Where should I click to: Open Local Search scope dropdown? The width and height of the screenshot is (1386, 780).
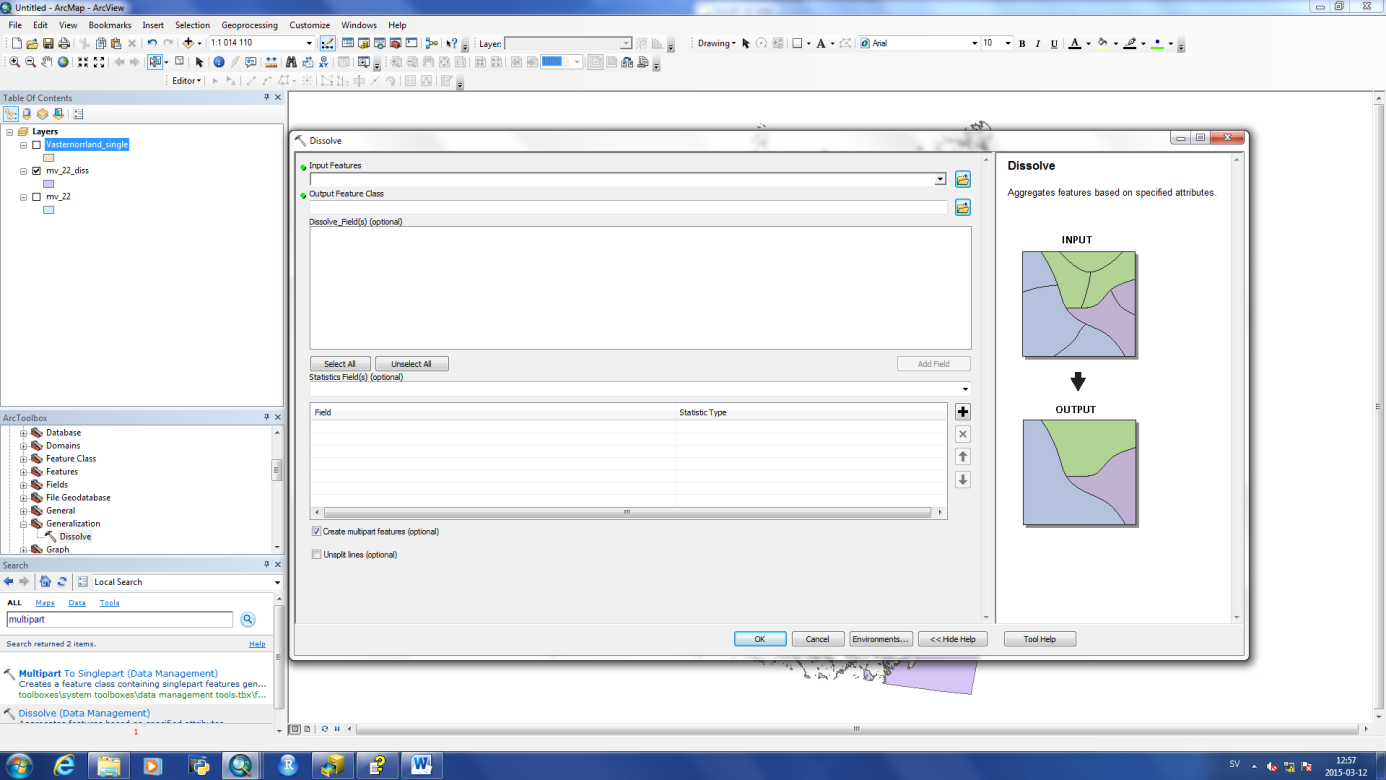coord(277,582)
